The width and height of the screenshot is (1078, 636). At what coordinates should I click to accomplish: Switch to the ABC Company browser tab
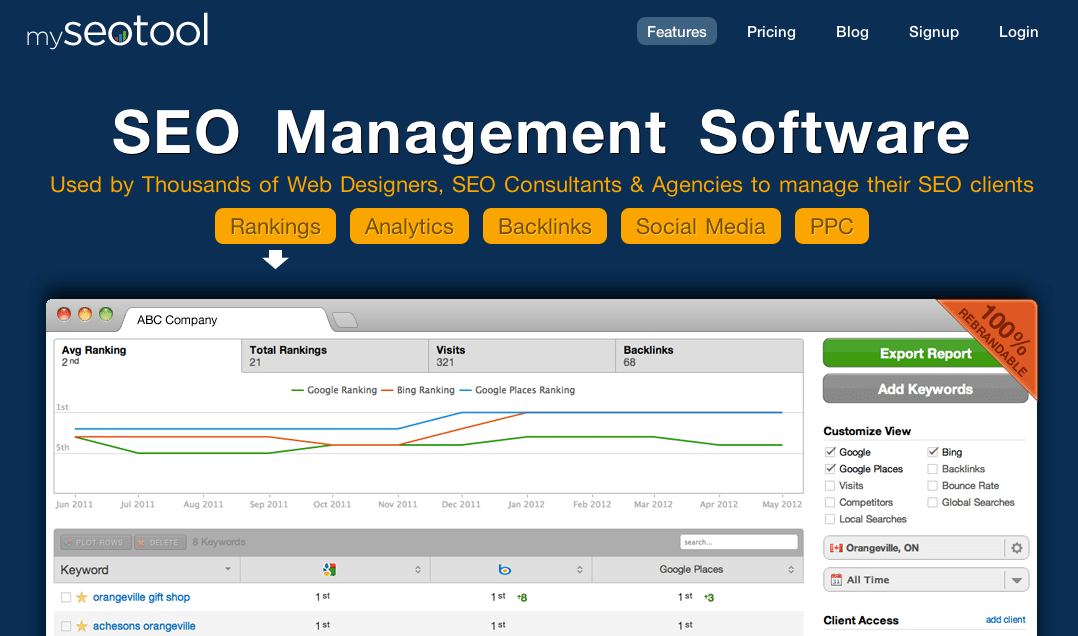tap(225, 320)
